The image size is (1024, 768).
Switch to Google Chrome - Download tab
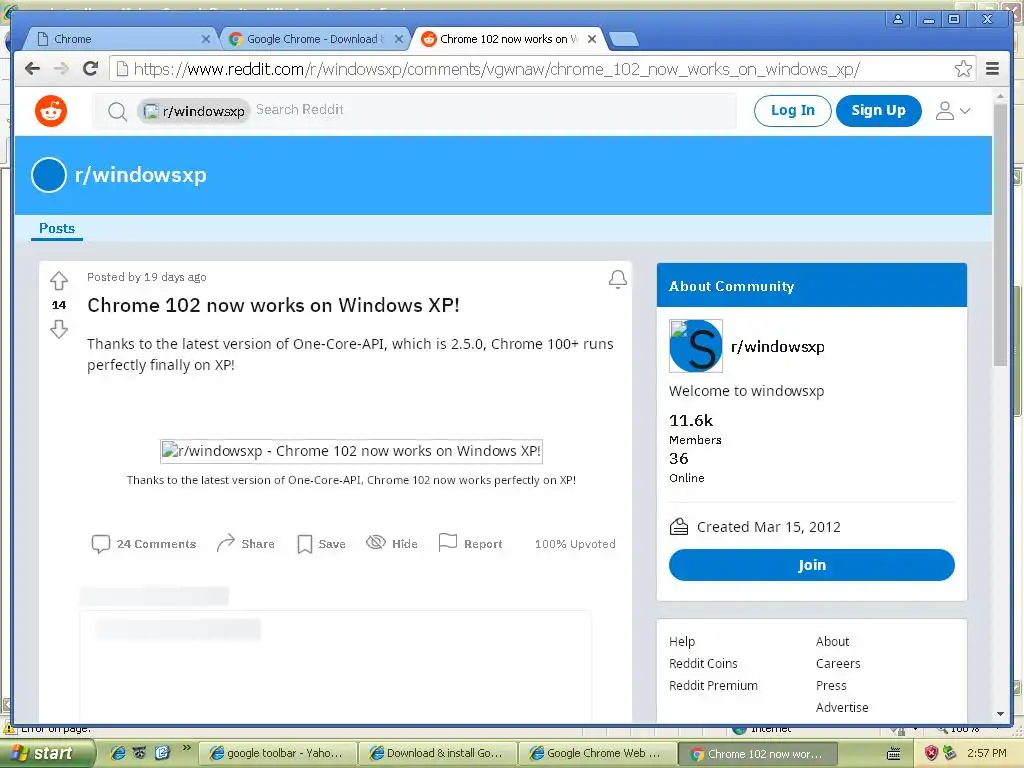pos(313,39)
